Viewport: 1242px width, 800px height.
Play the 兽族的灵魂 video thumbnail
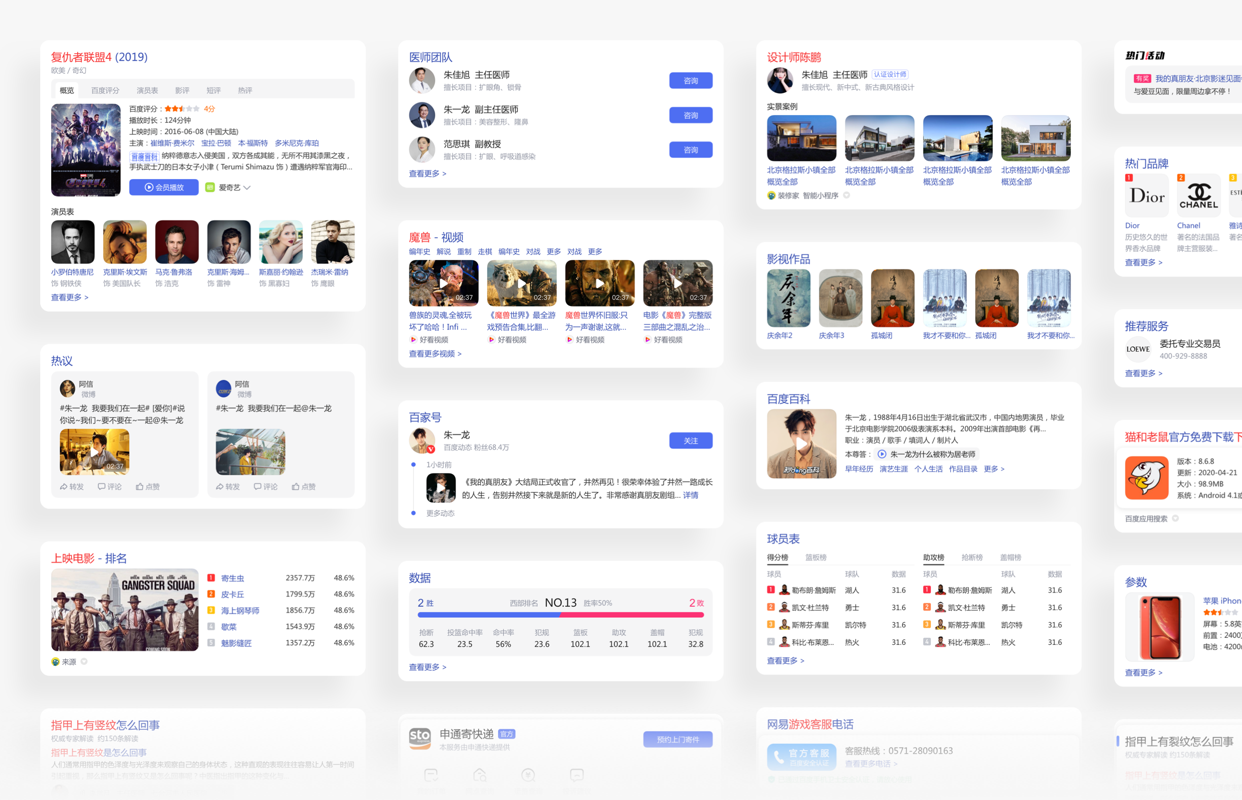point(444,283)
